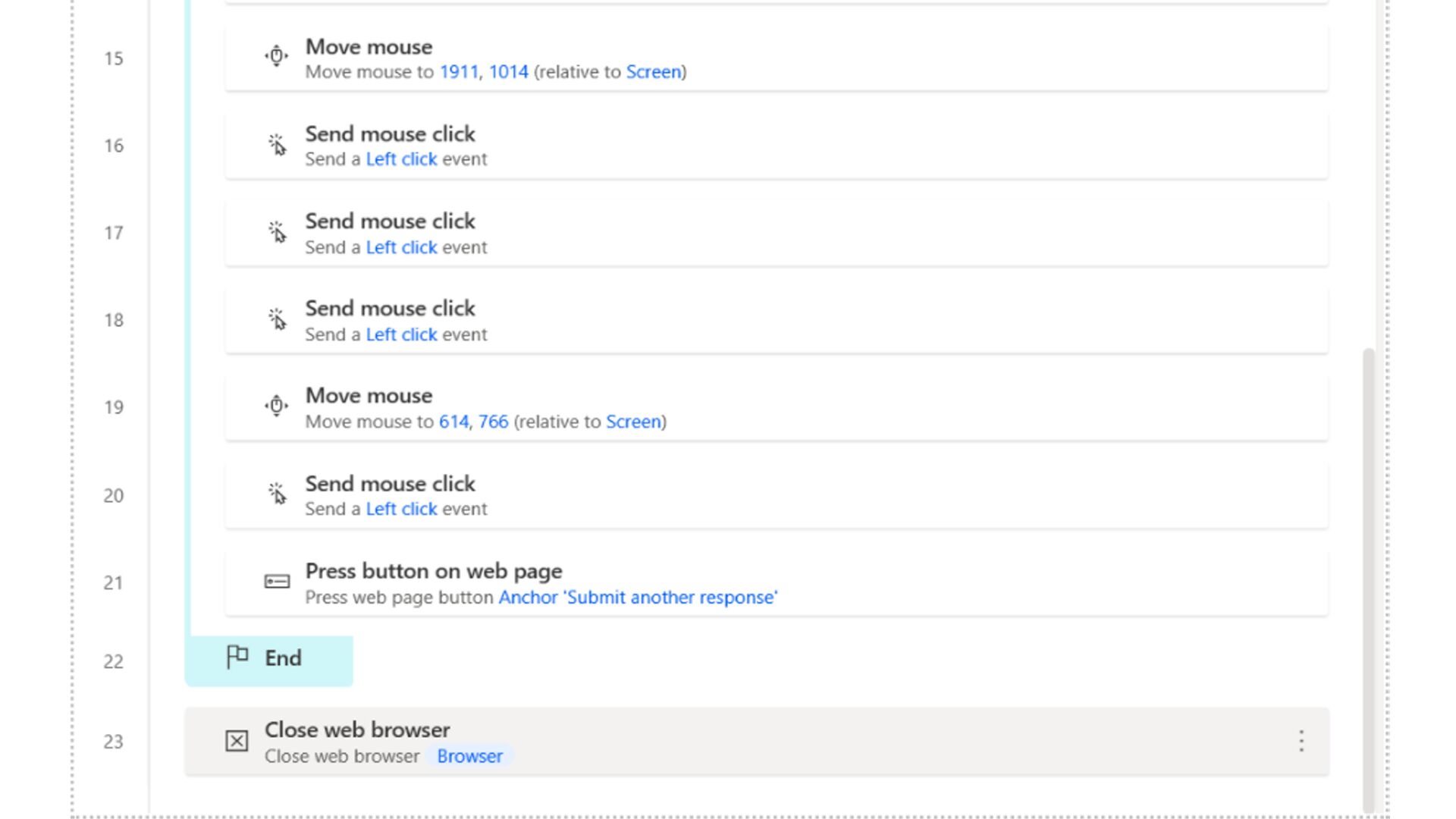Click the Screen link in line 19
Screen dimensions: 1456x819
[x=633, y=422]
